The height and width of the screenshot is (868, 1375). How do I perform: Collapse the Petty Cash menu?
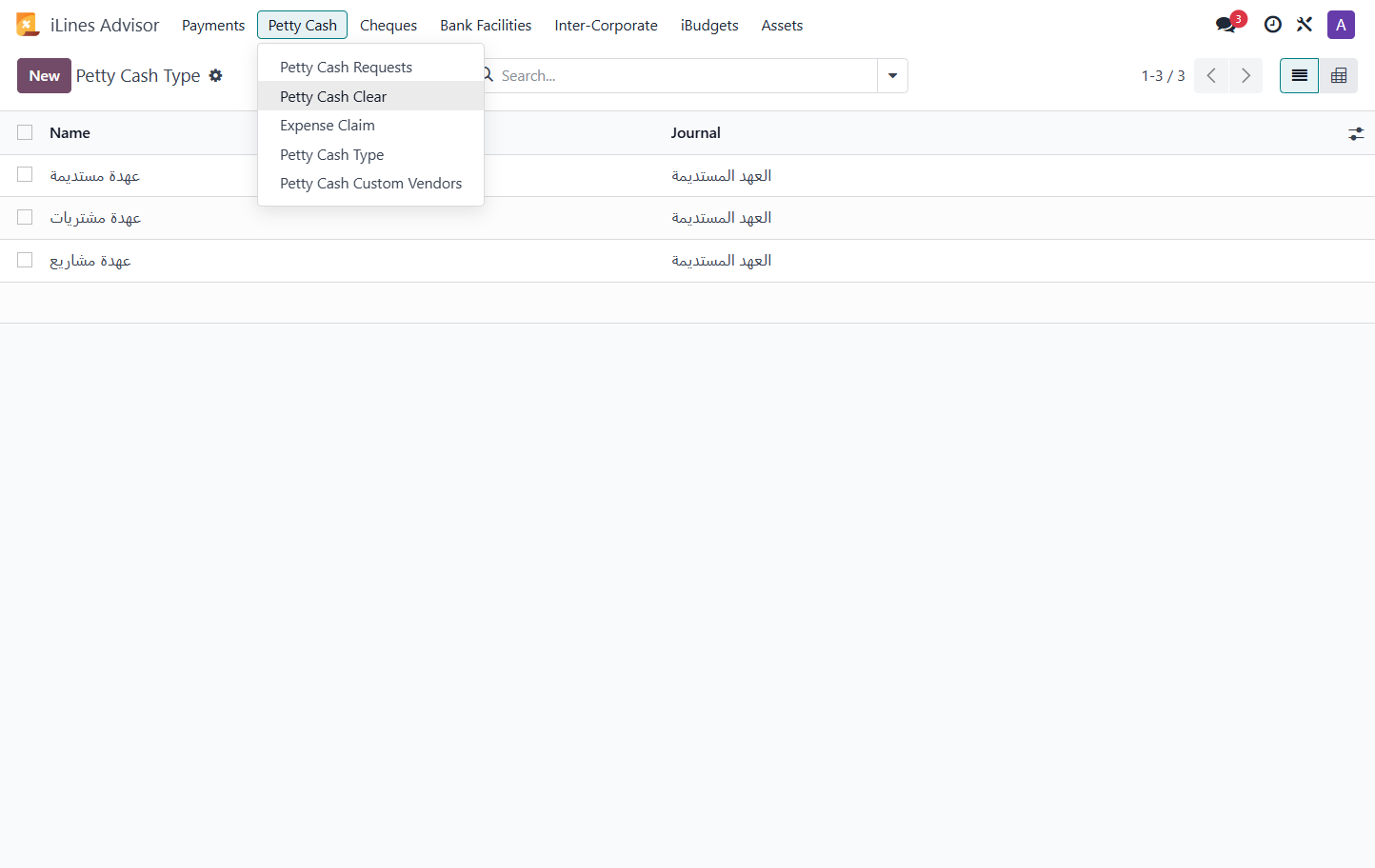(302, 25)
